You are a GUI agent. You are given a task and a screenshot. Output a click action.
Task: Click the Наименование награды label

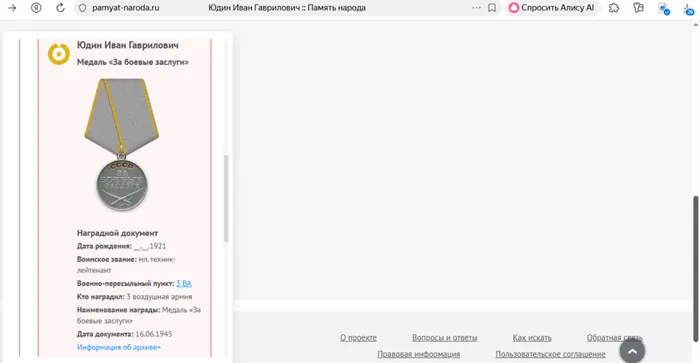tap(118, 310)
